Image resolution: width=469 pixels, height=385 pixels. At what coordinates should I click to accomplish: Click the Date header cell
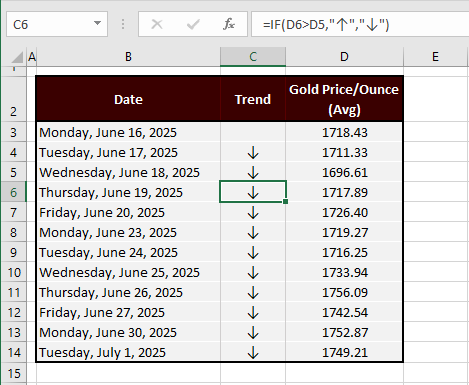pos(128,99)
